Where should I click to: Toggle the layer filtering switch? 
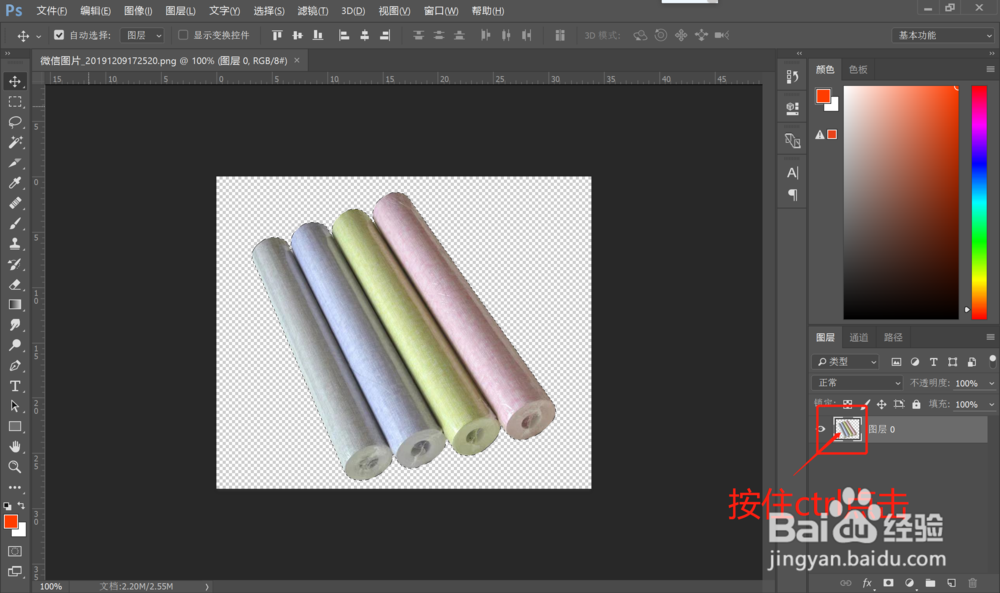992,361
